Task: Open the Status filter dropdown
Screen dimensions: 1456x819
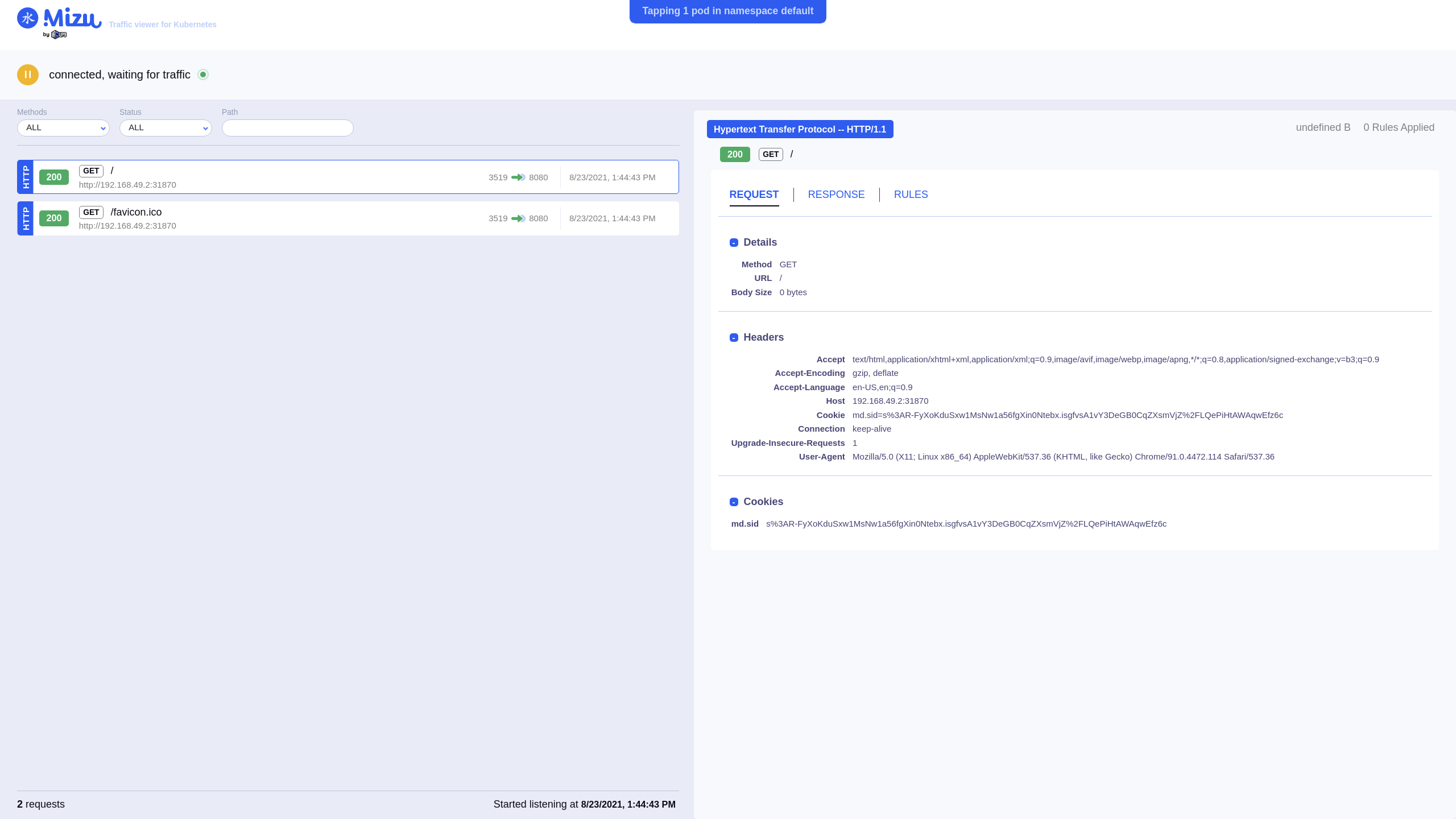Action: [x=166, y=128]
